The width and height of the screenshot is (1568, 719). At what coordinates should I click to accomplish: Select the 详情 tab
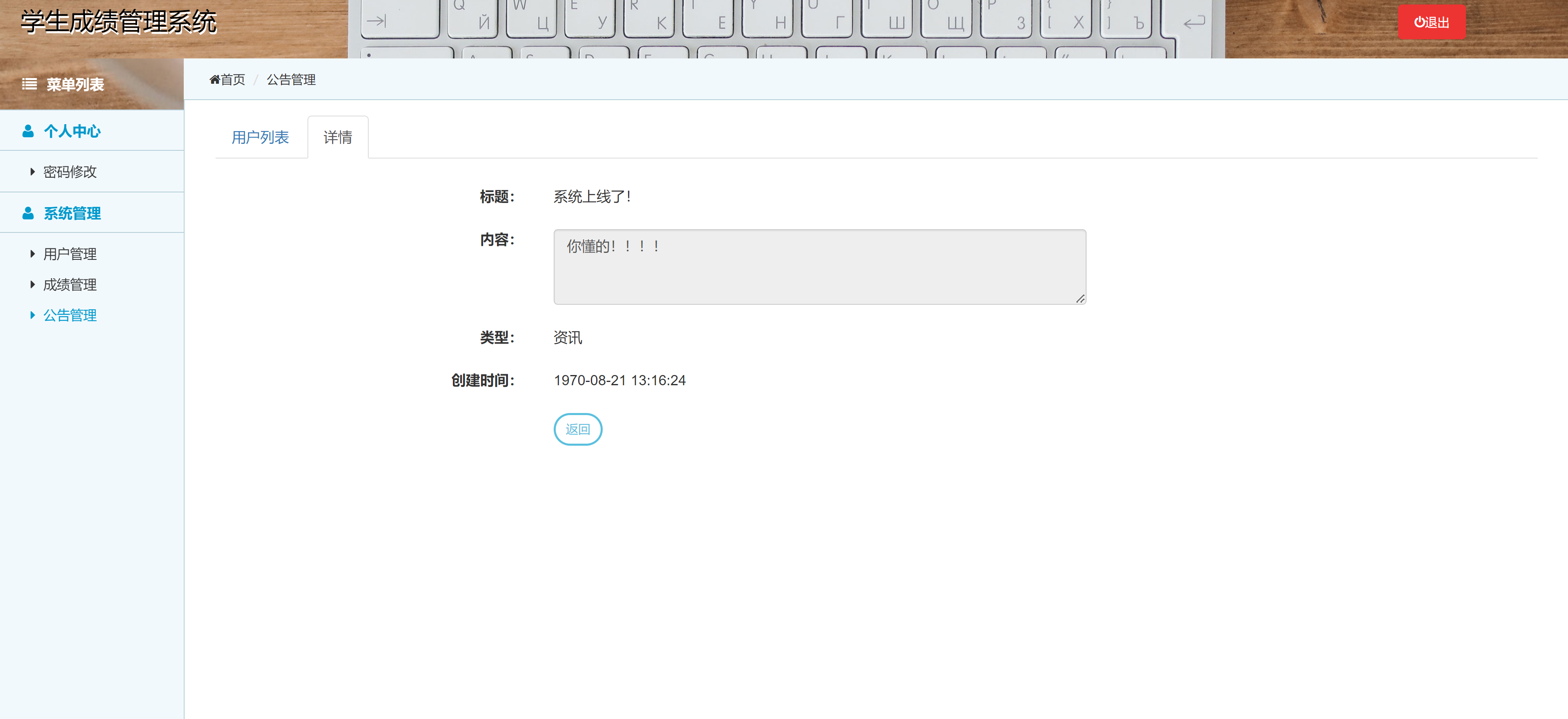pos(338,138)
